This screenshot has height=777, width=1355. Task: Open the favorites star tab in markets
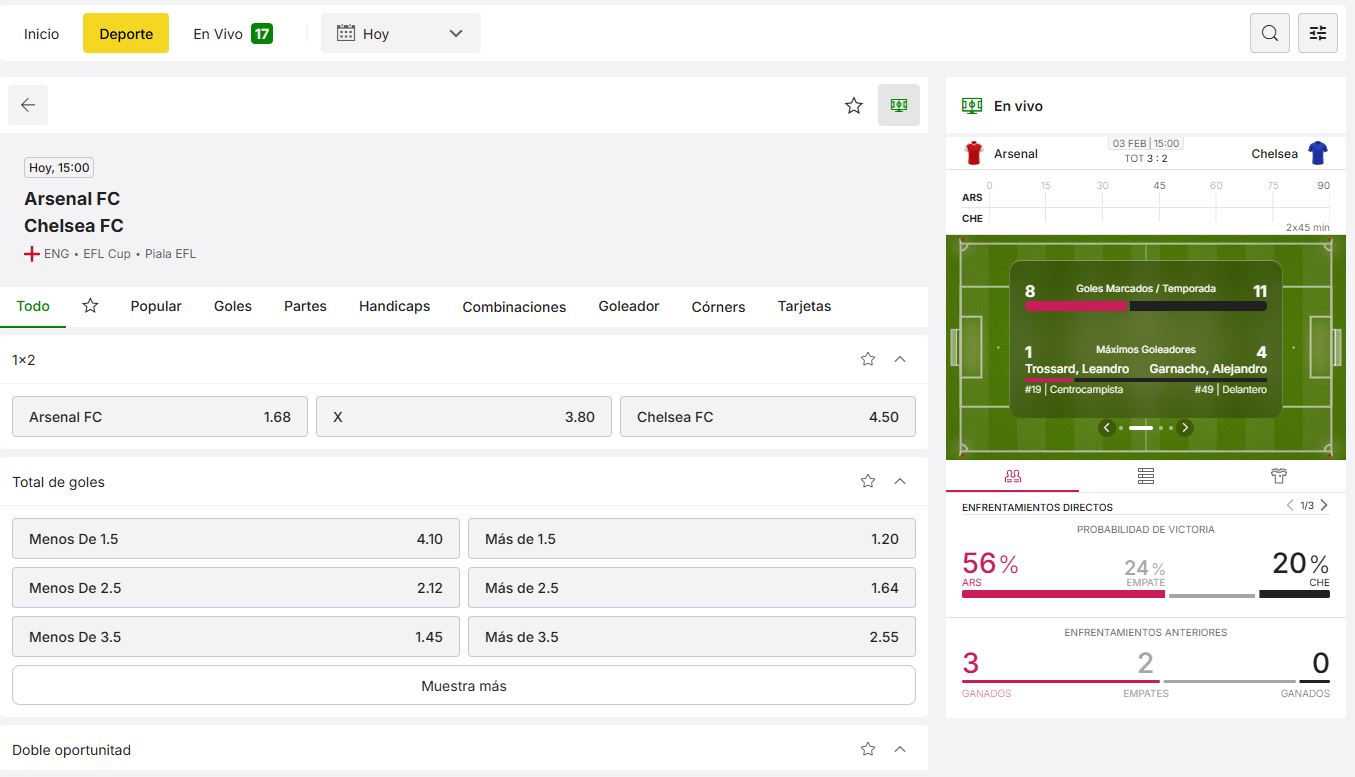[x=90, y=306]
